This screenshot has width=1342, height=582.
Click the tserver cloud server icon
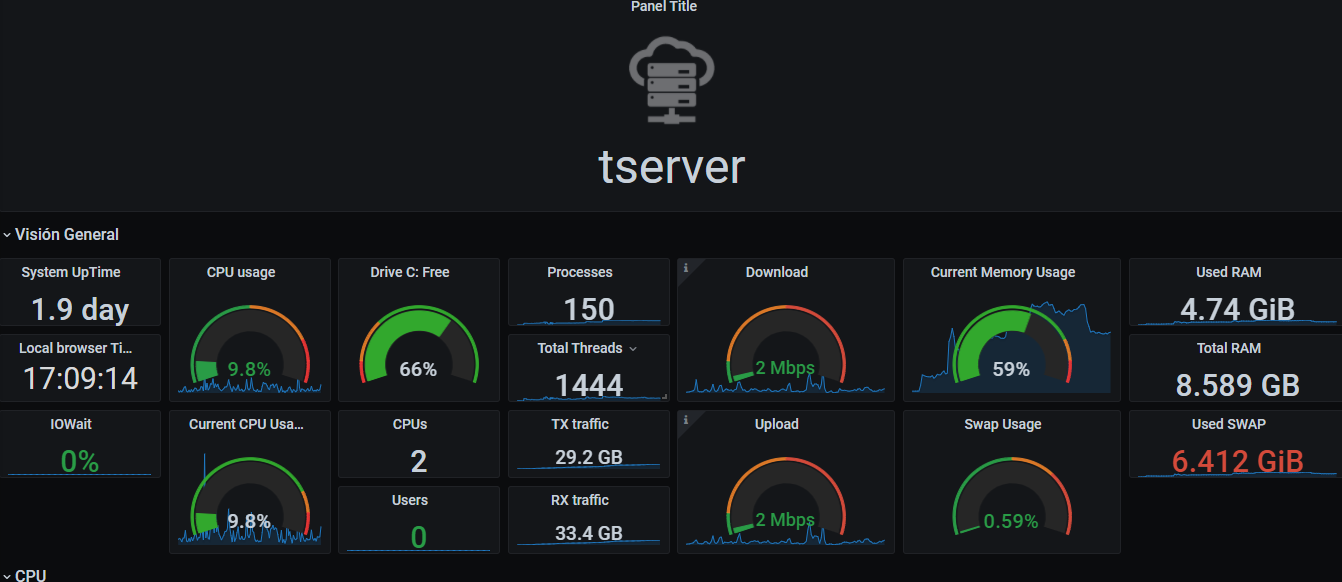point(671,79)
